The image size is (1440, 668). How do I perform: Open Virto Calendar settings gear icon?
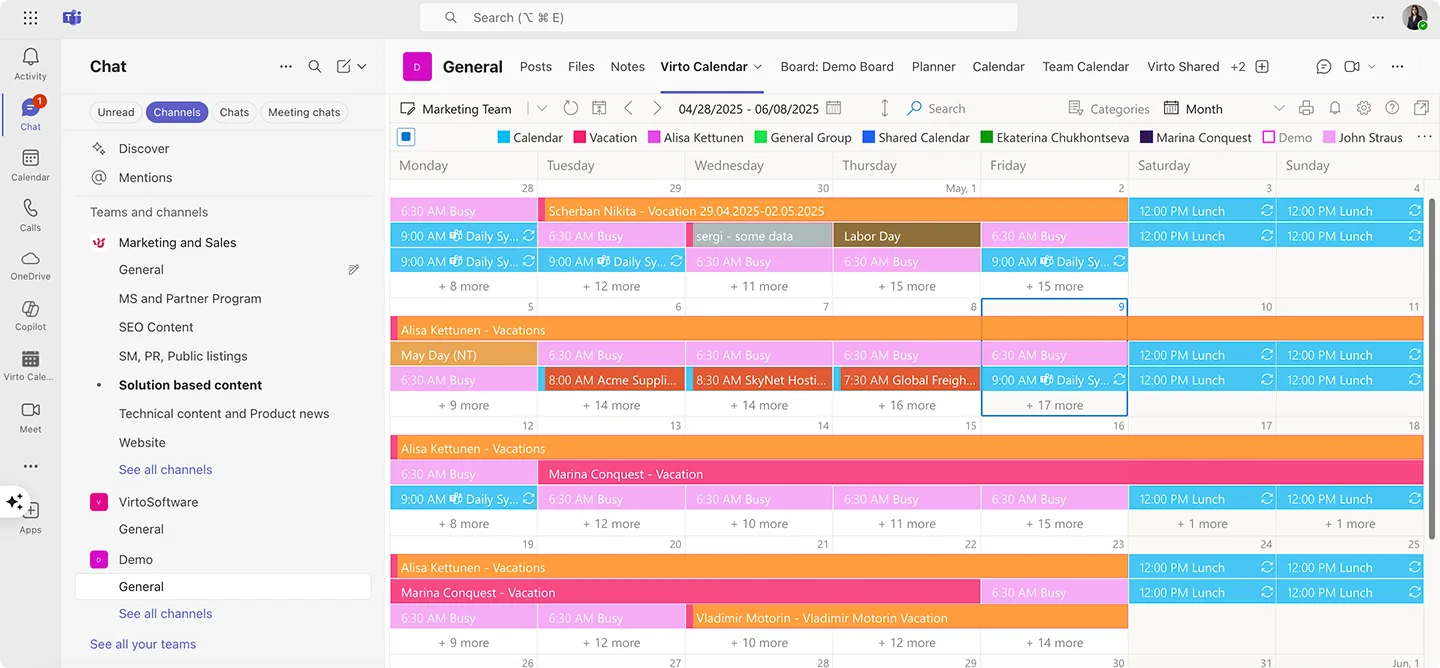[x=1363, y=108]
